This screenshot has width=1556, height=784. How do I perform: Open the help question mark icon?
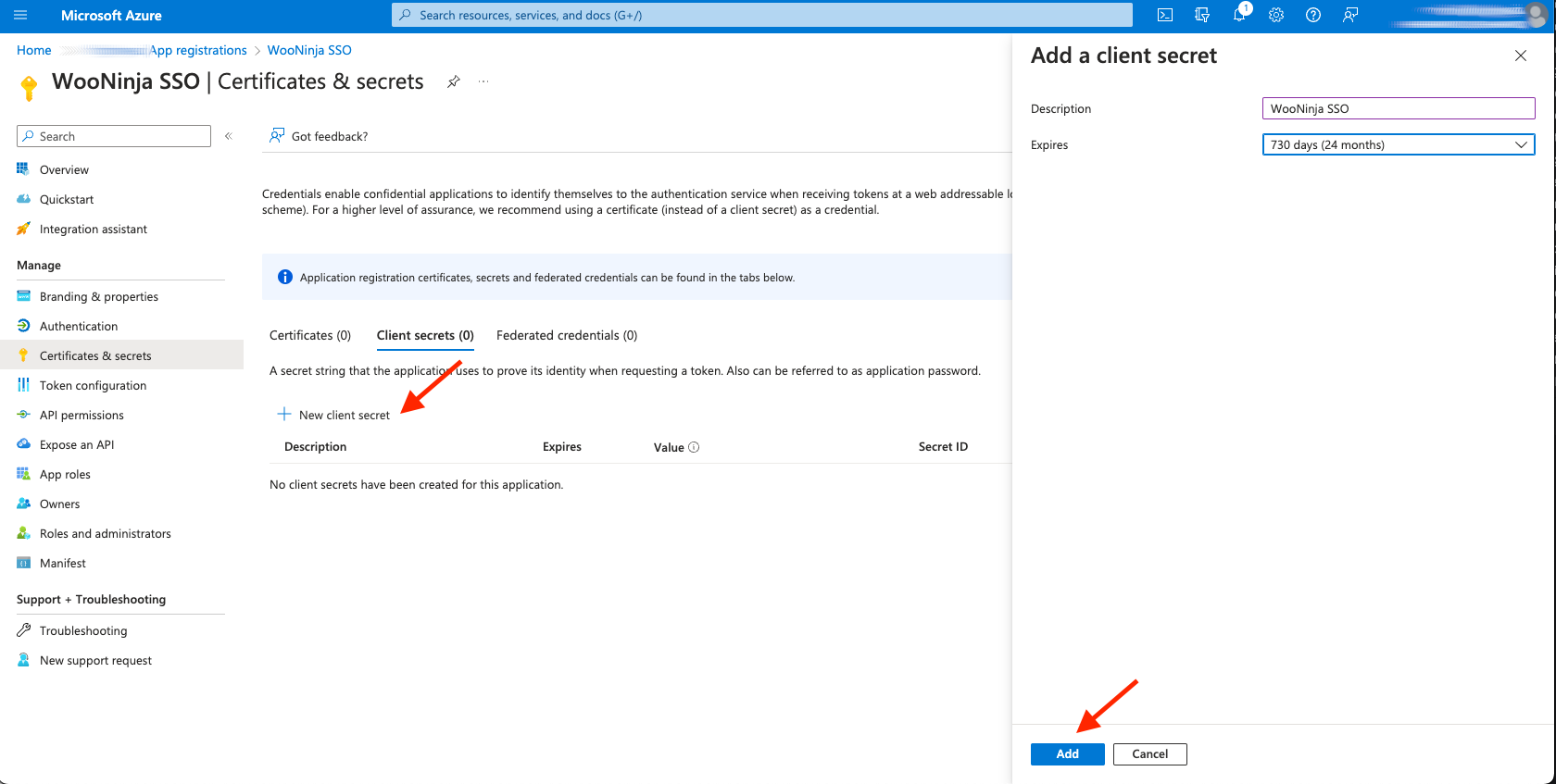pyautogui.click(x=1313, y=15)
